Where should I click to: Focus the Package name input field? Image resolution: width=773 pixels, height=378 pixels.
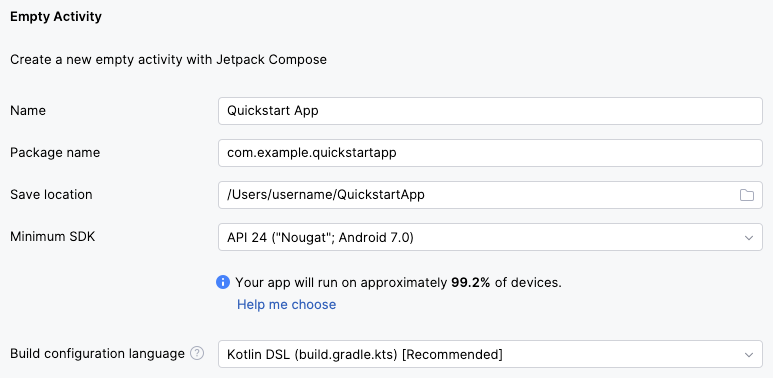pos(491,153)
